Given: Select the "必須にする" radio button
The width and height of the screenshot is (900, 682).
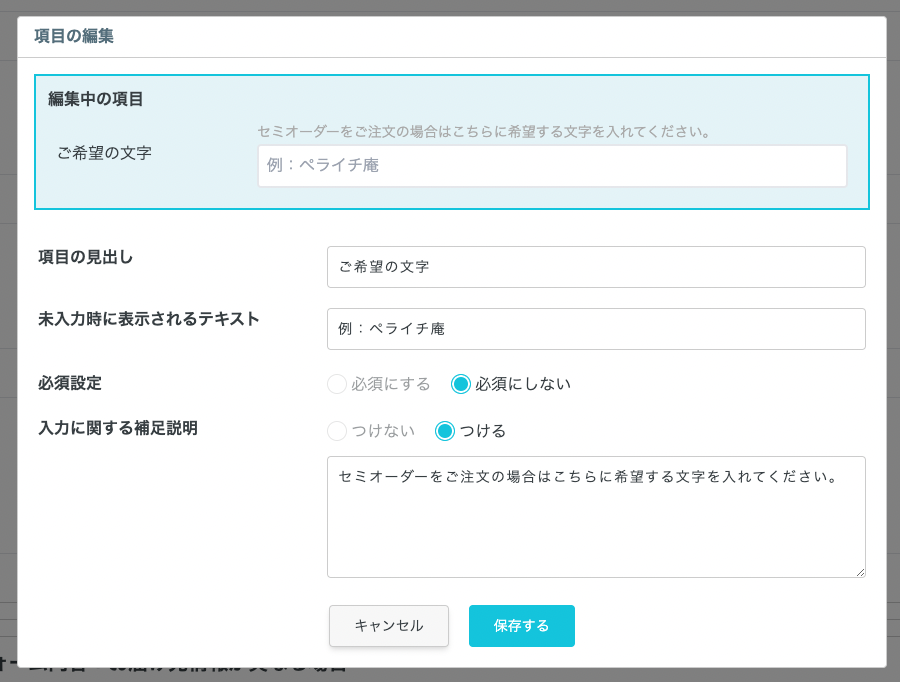Looking at the screenshot, I should point(337,384).
